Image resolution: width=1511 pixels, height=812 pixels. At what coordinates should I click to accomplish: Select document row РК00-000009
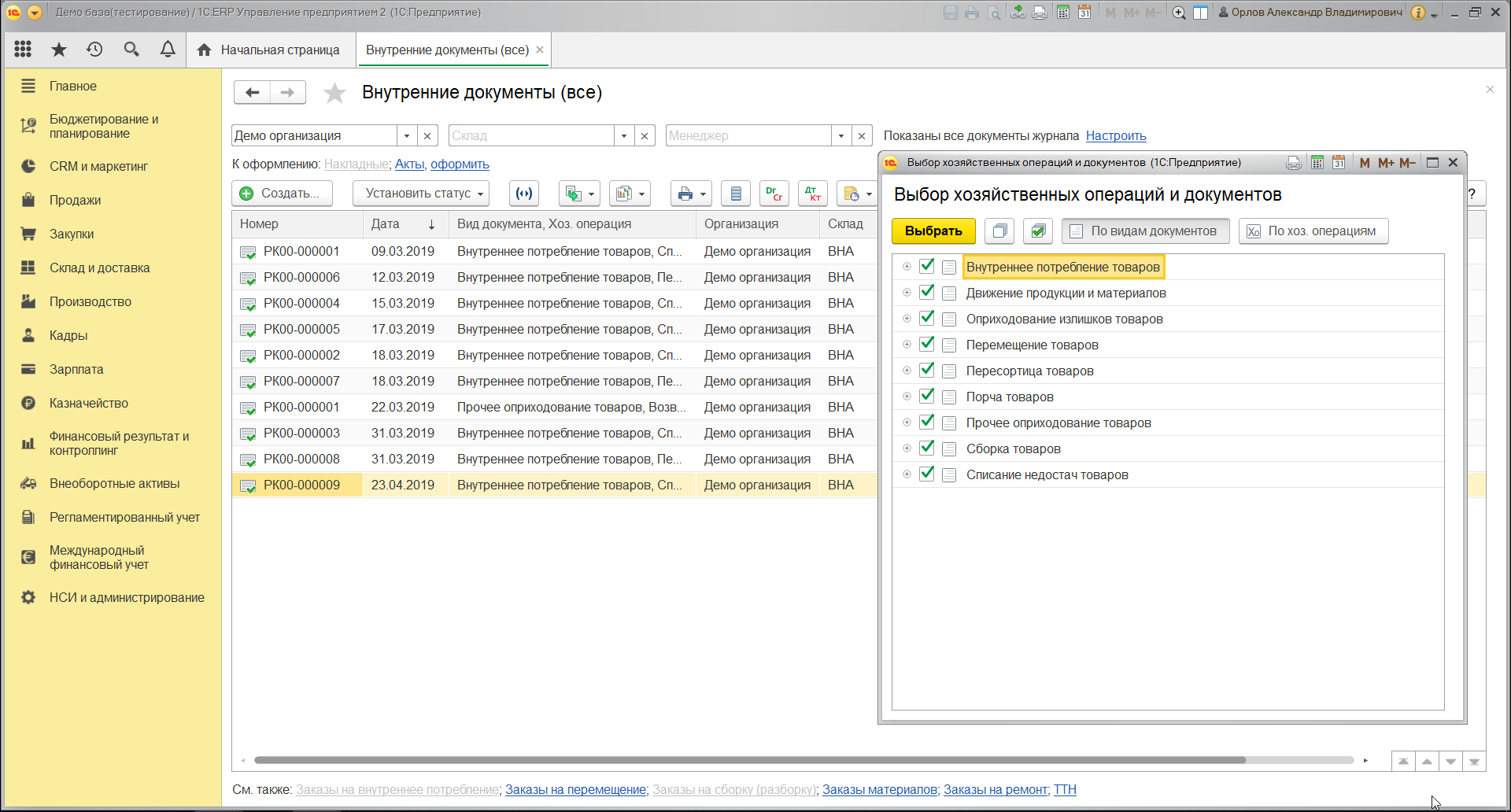click(x=555, y=485)
